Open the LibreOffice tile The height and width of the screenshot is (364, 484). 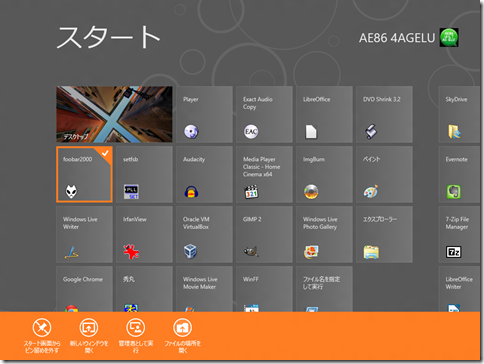324,114
